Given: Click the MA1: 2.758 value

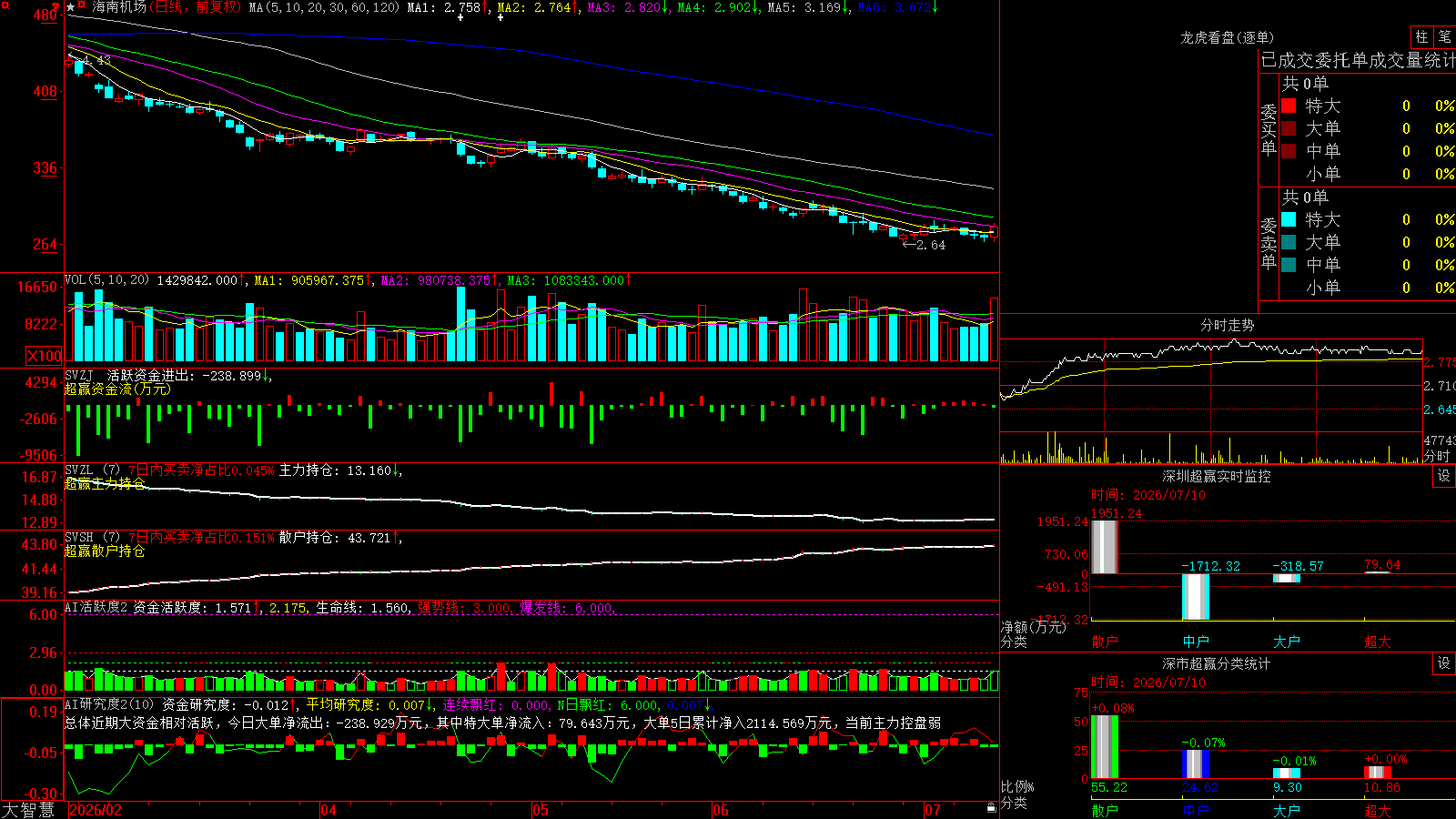Looking at the screenshot, I should [448, 7].
